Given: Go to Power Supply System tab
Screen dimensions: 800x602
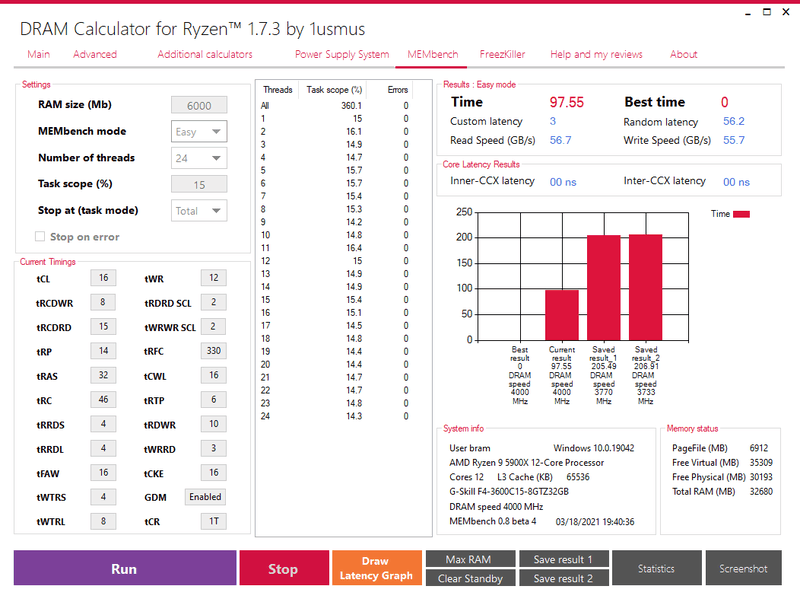Looking at the screenshot, I should coord(342,54).
